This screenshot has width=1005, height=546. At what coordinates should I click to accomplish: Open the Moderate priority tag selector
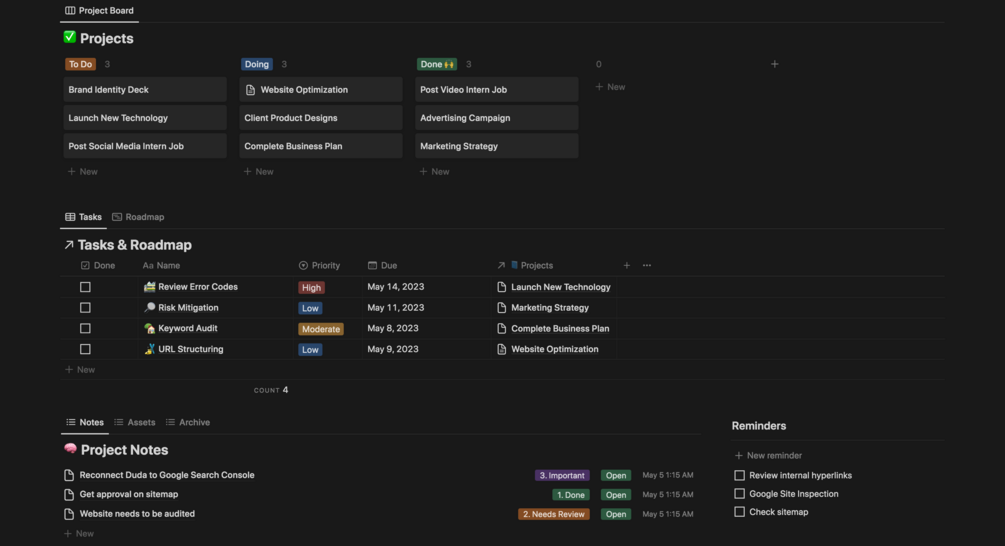(320, 329)
